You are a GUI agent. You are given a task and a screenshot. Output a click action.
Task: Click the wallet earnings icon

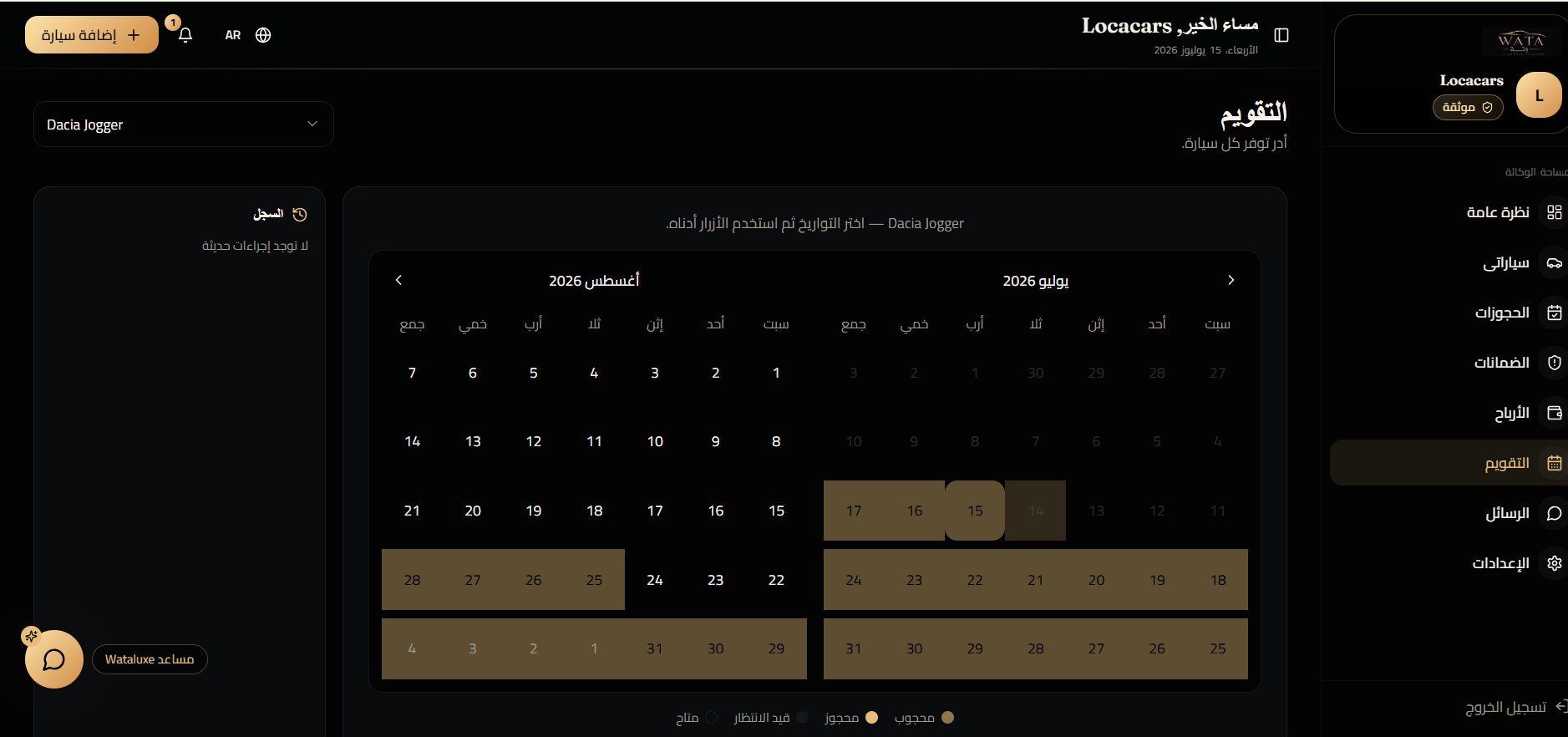1554,413
